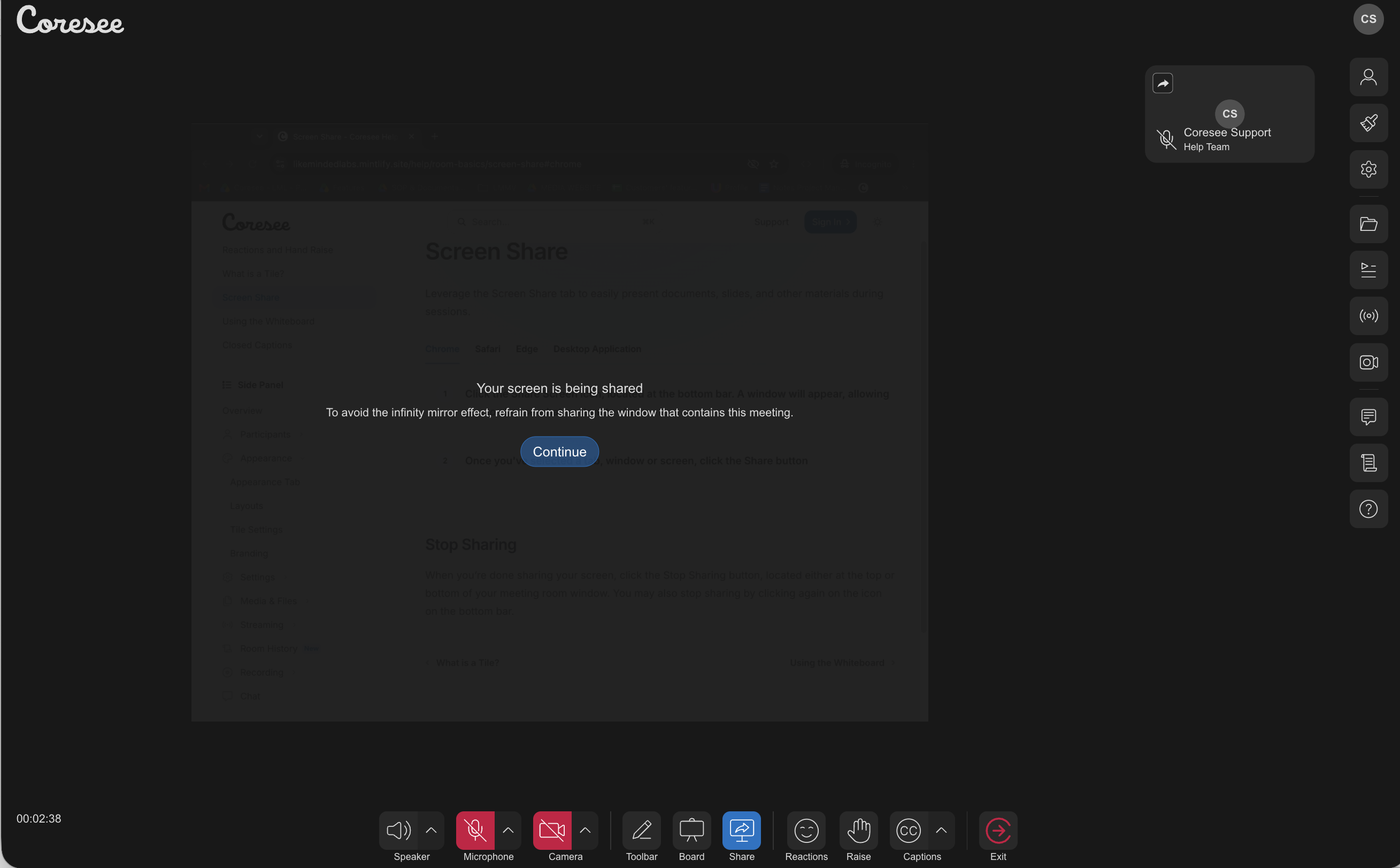Image resolution: width=1400 pixels, height=868 pixels.
Task: Click the CS profile avatar top right
Action: tap(1368, 19)
